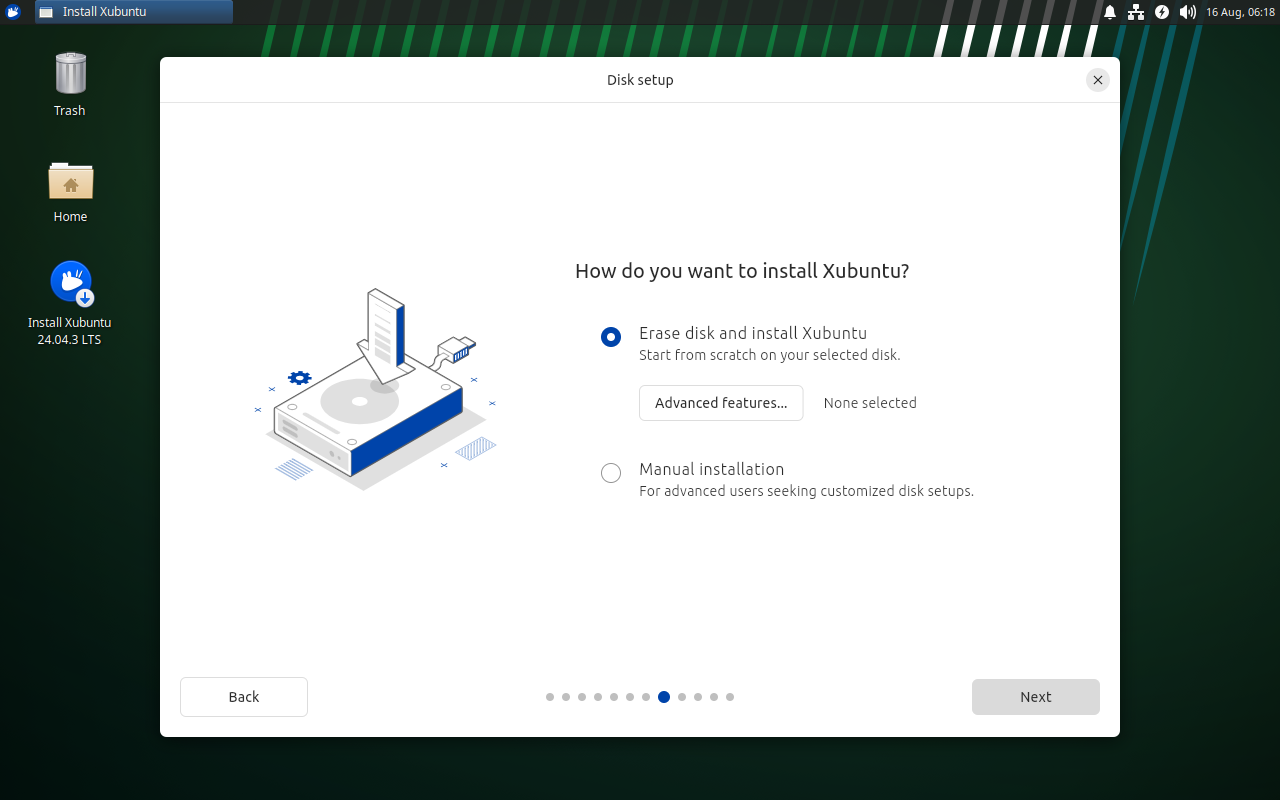Click the active blue step indicator dot
Image resolution: width=1280 pixels, height=800 pixels.
tap(664, 697)
